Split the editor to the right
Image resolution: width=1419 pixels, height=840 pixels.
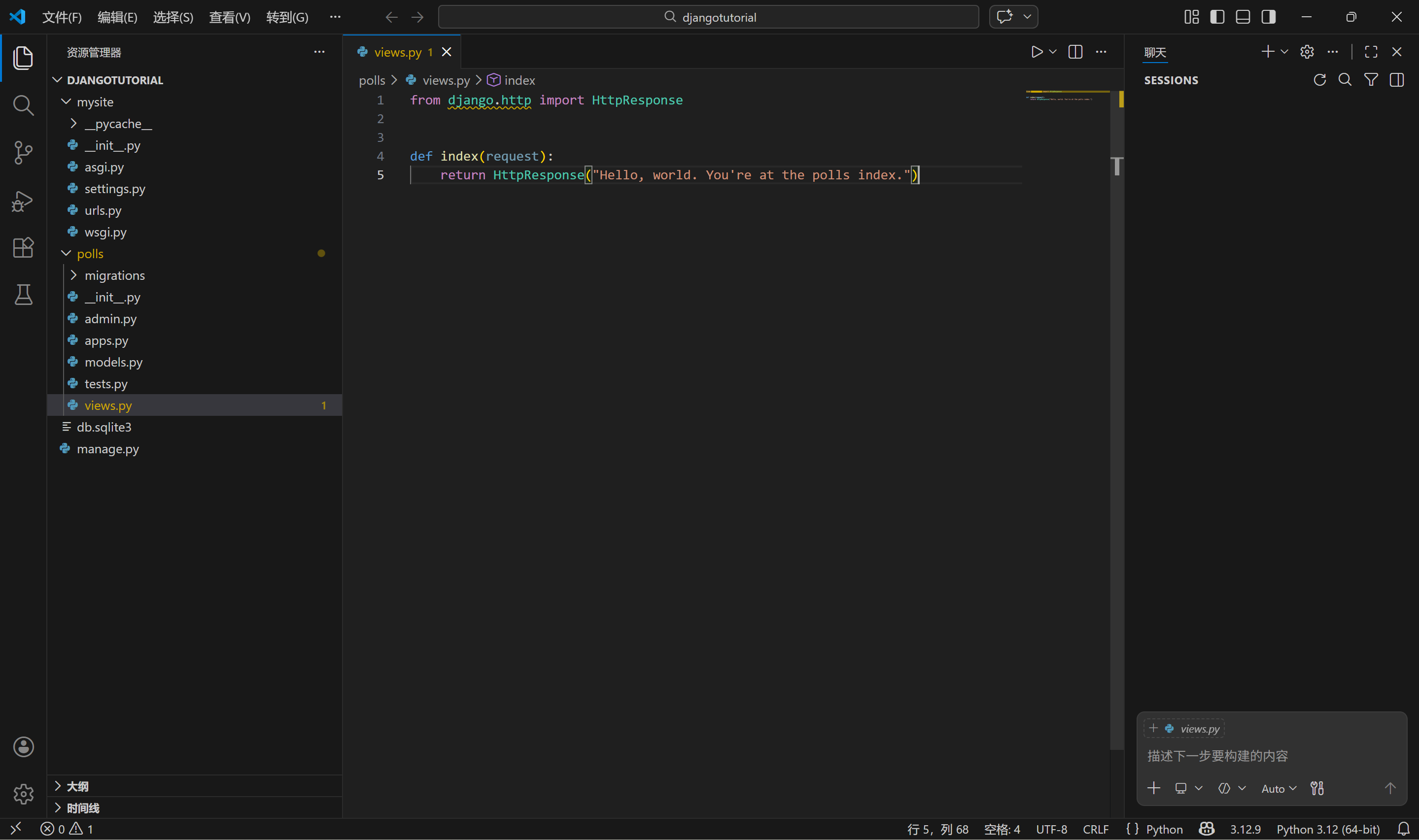tap(1075, 52)
